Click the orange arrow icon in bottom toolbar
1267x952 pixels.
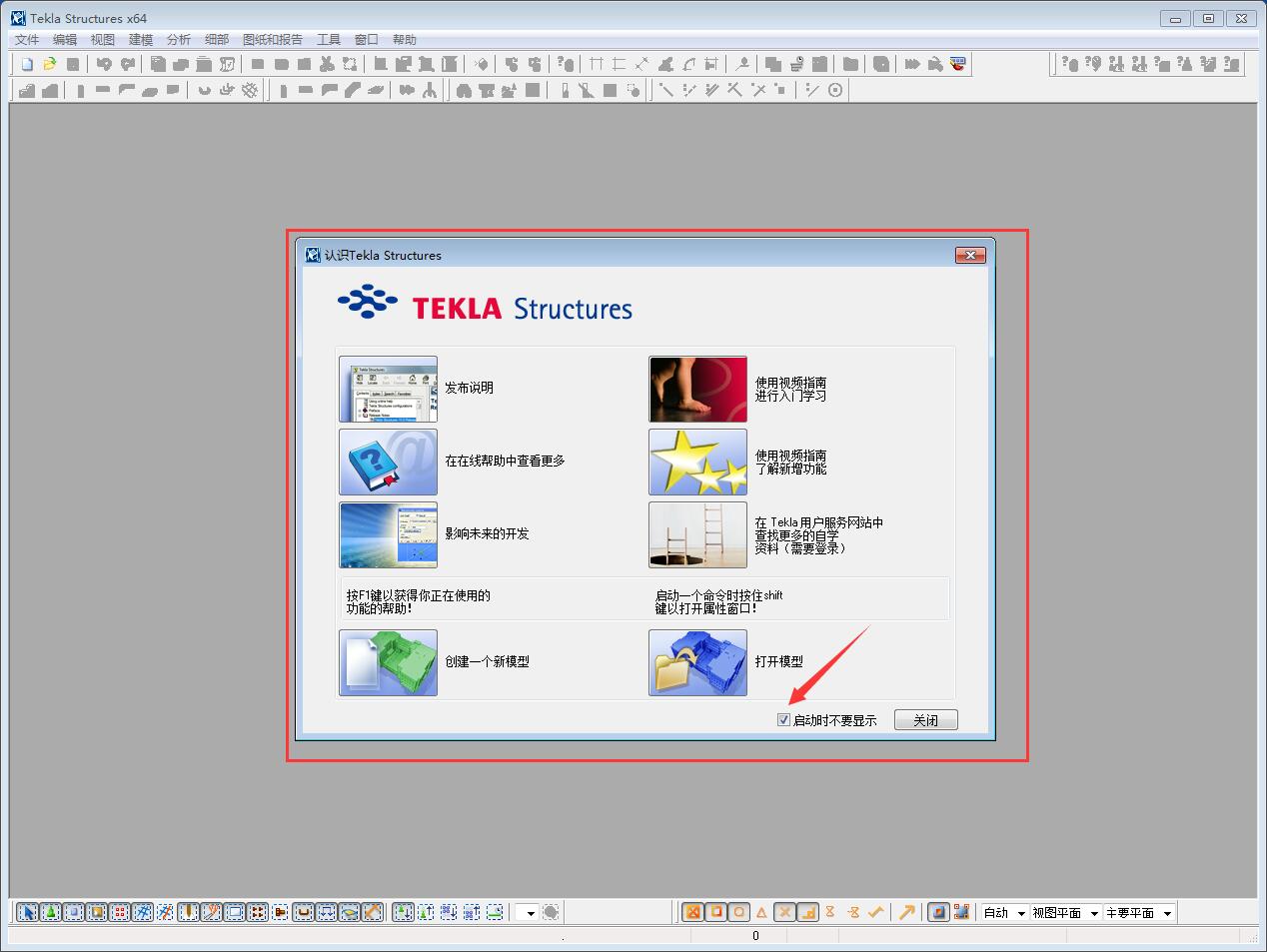(x=906, y=912)
